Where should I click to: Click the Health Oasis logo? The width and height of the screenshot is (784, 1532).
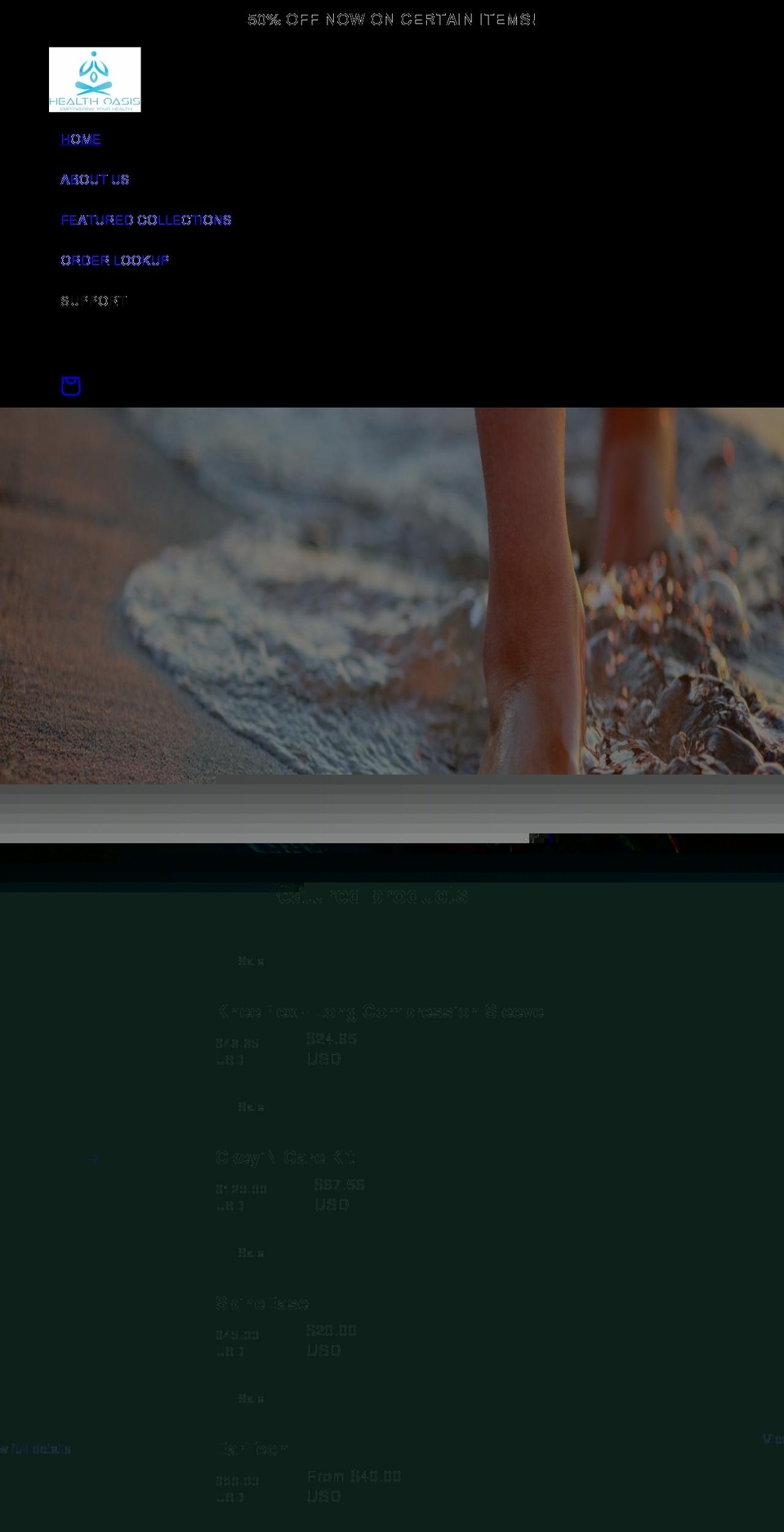tap(95, 79)
